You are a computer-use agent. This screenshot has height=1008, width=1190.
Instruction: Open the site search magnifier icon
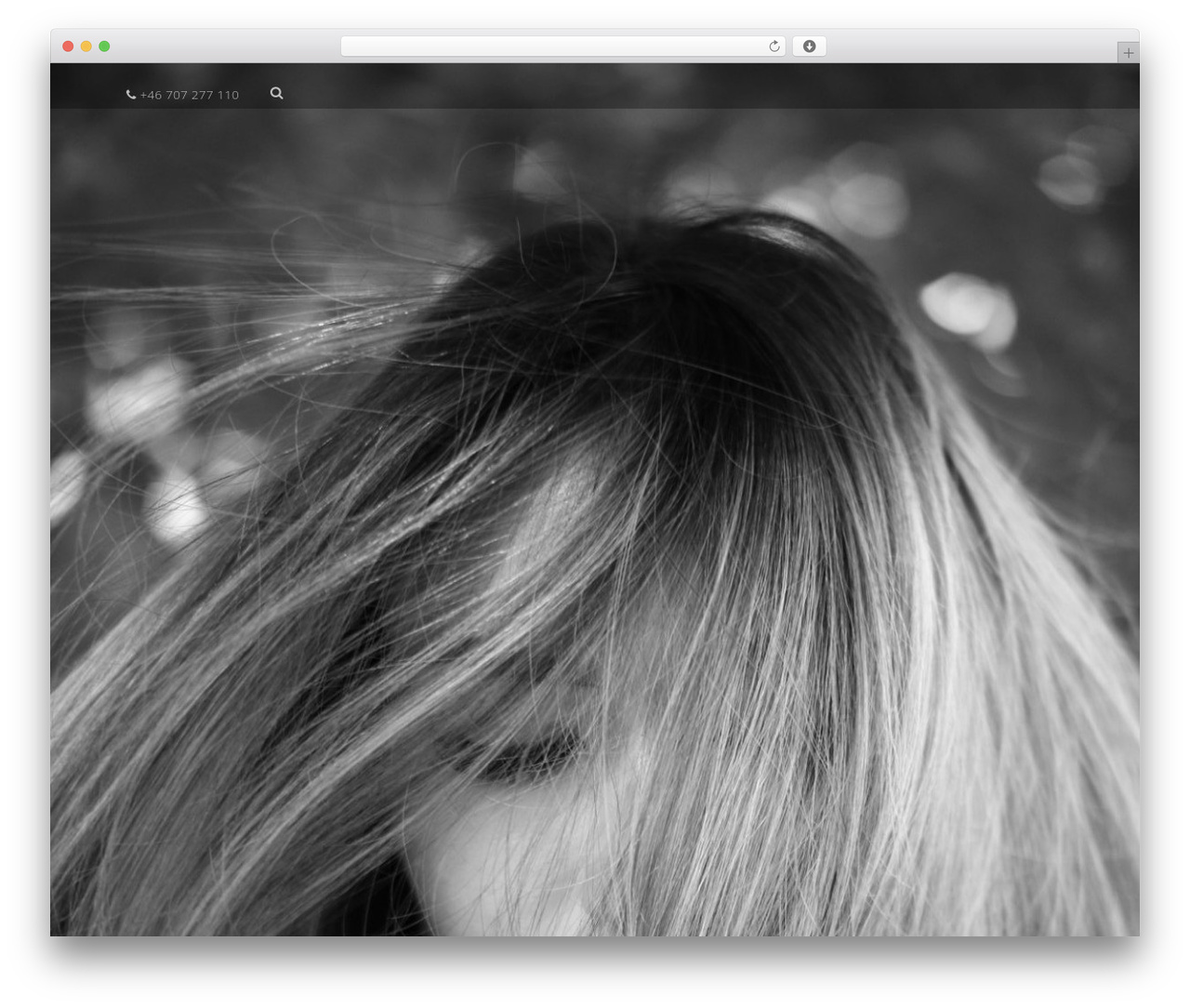276,93
